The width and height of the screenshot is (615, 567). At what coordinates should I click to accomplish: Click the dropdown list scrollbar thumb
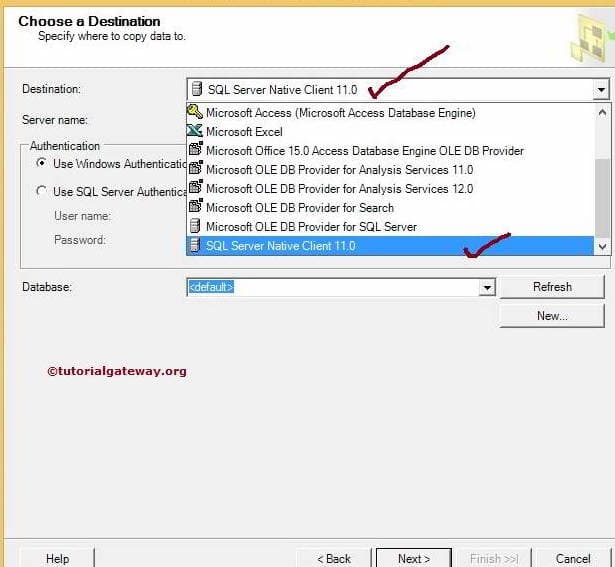[602, 198]
